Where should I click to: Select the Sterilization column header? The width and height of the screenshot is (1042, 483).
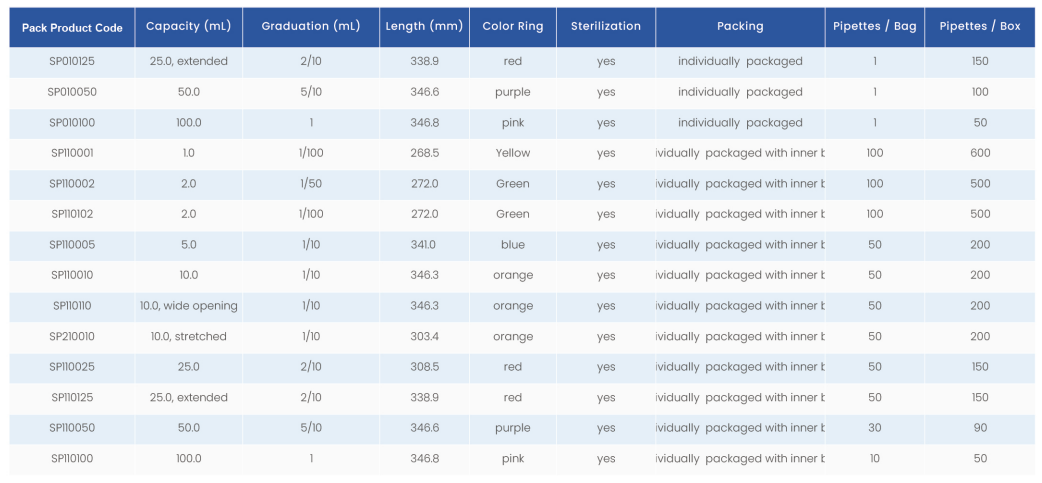pos(605,26)
